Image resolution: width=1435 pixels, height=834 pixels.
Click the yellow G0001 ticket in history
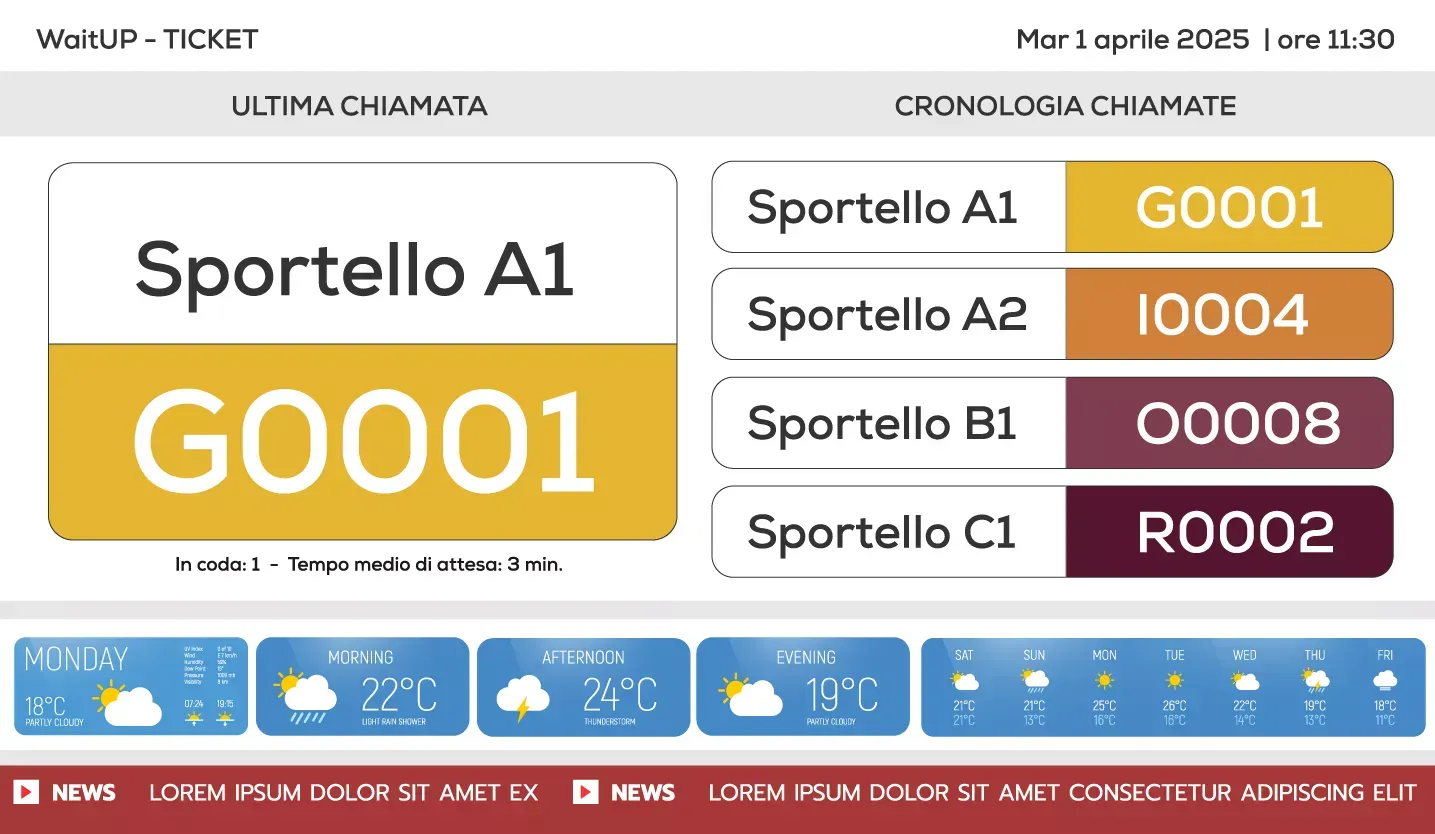1229,207
